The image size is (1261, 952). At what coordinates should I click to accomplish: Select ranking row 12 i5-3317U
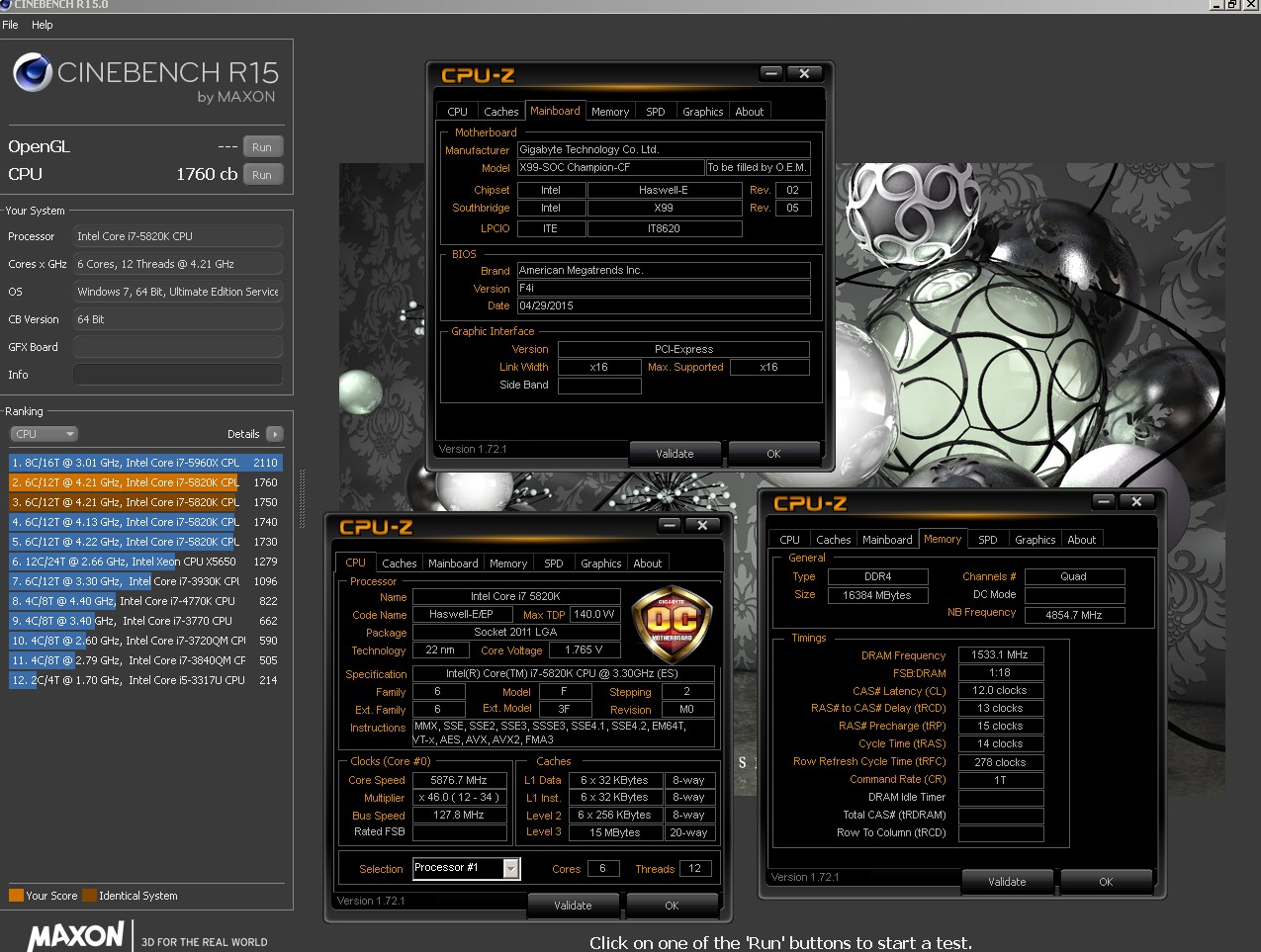click(145, 680)
